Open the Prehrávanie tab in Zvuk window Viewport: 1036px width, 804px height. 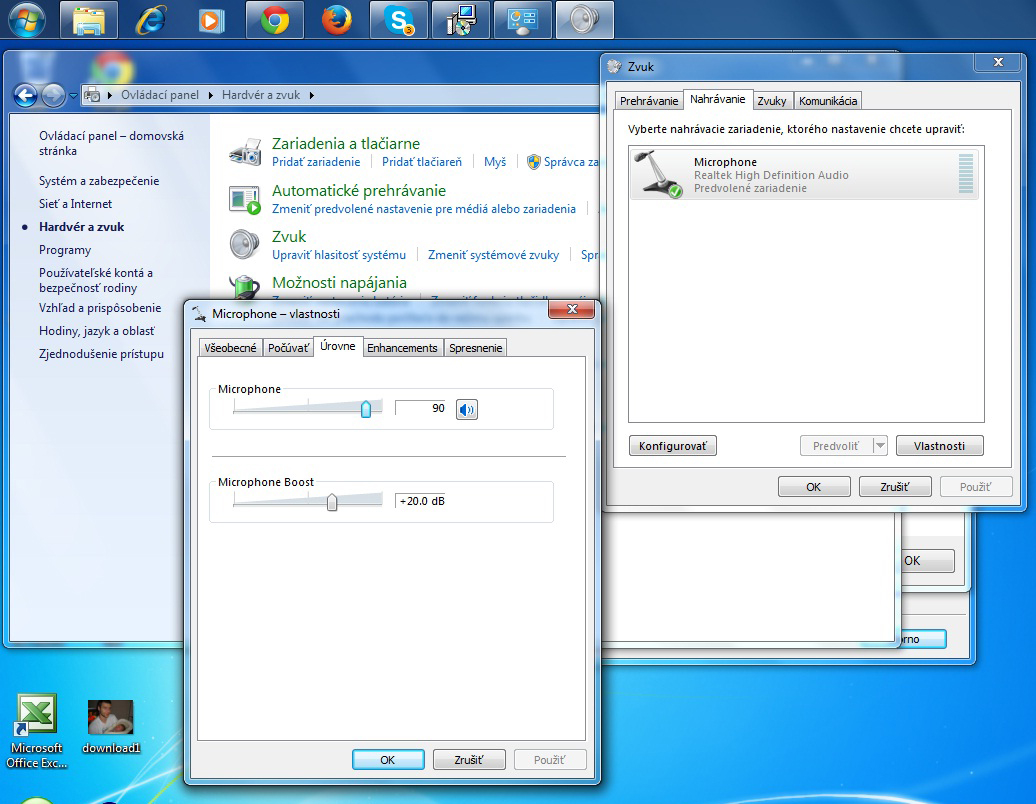coord(649,101)
